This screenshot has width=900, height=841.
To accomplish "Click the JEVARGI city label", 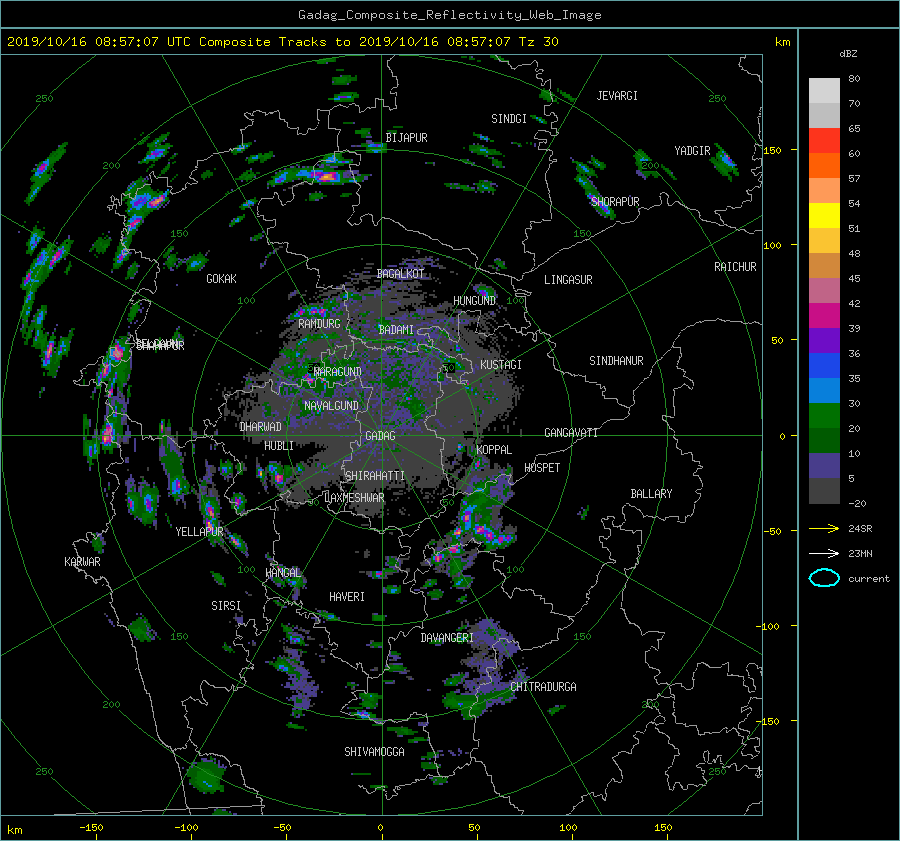I will click(x=617, y=96).
